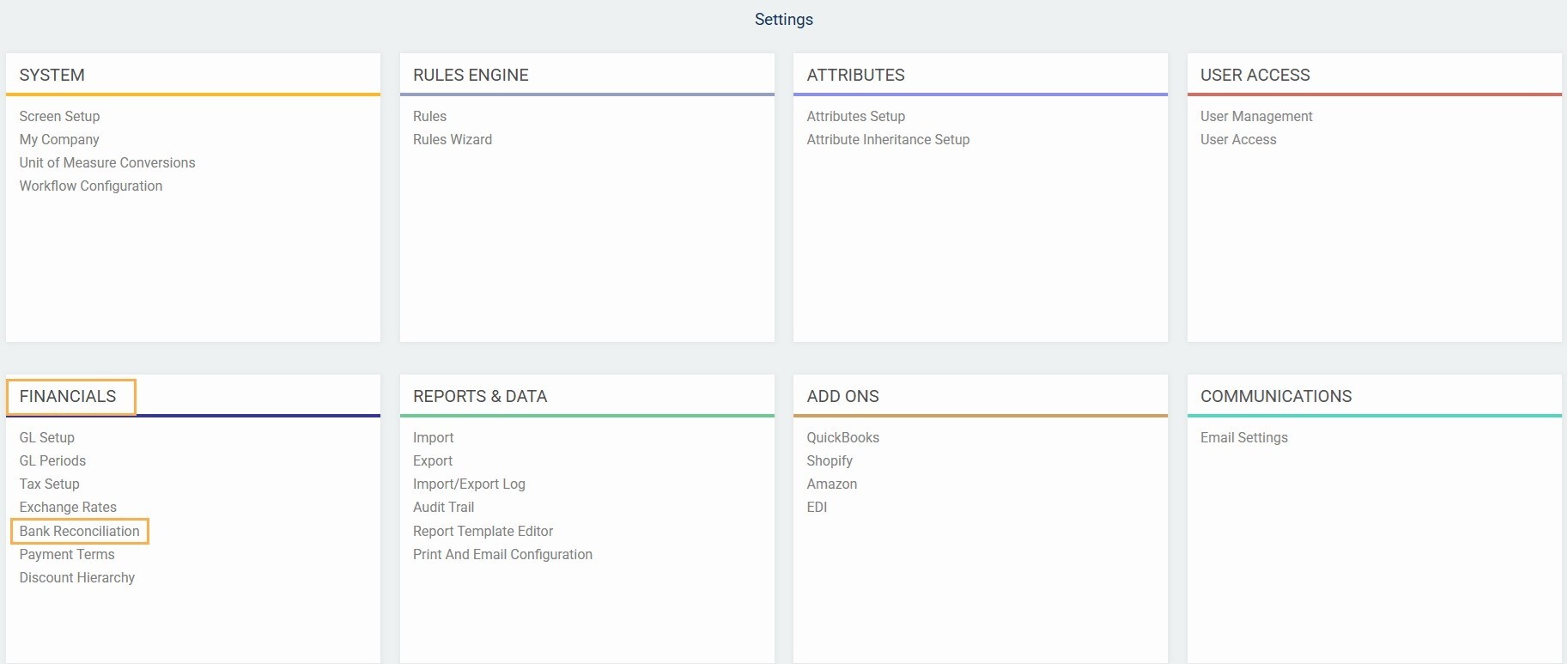Open Screen Setup under System
1568x664 pixels.
[59, 116]
